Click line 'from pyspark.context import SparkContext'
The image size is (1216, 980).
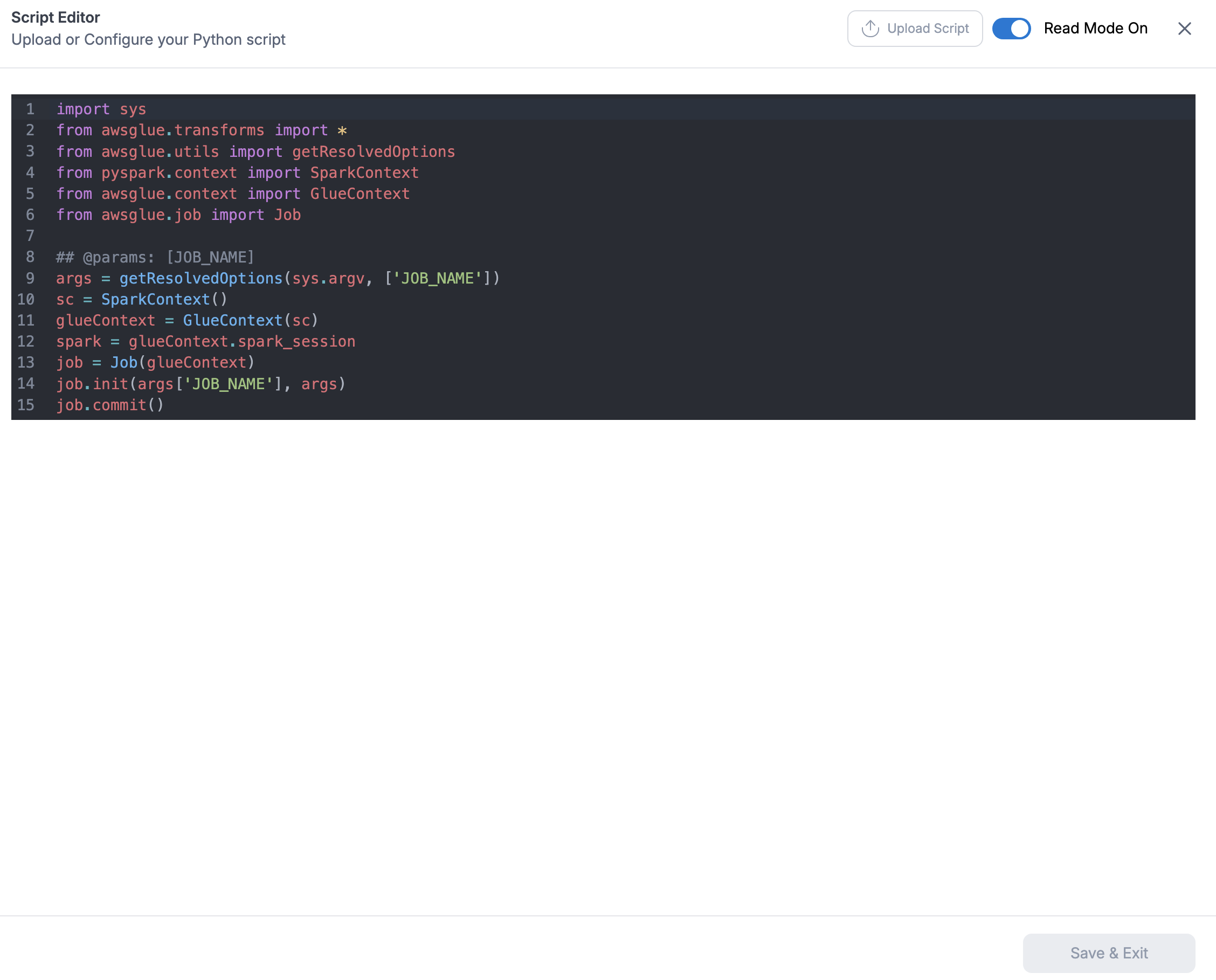237,172
